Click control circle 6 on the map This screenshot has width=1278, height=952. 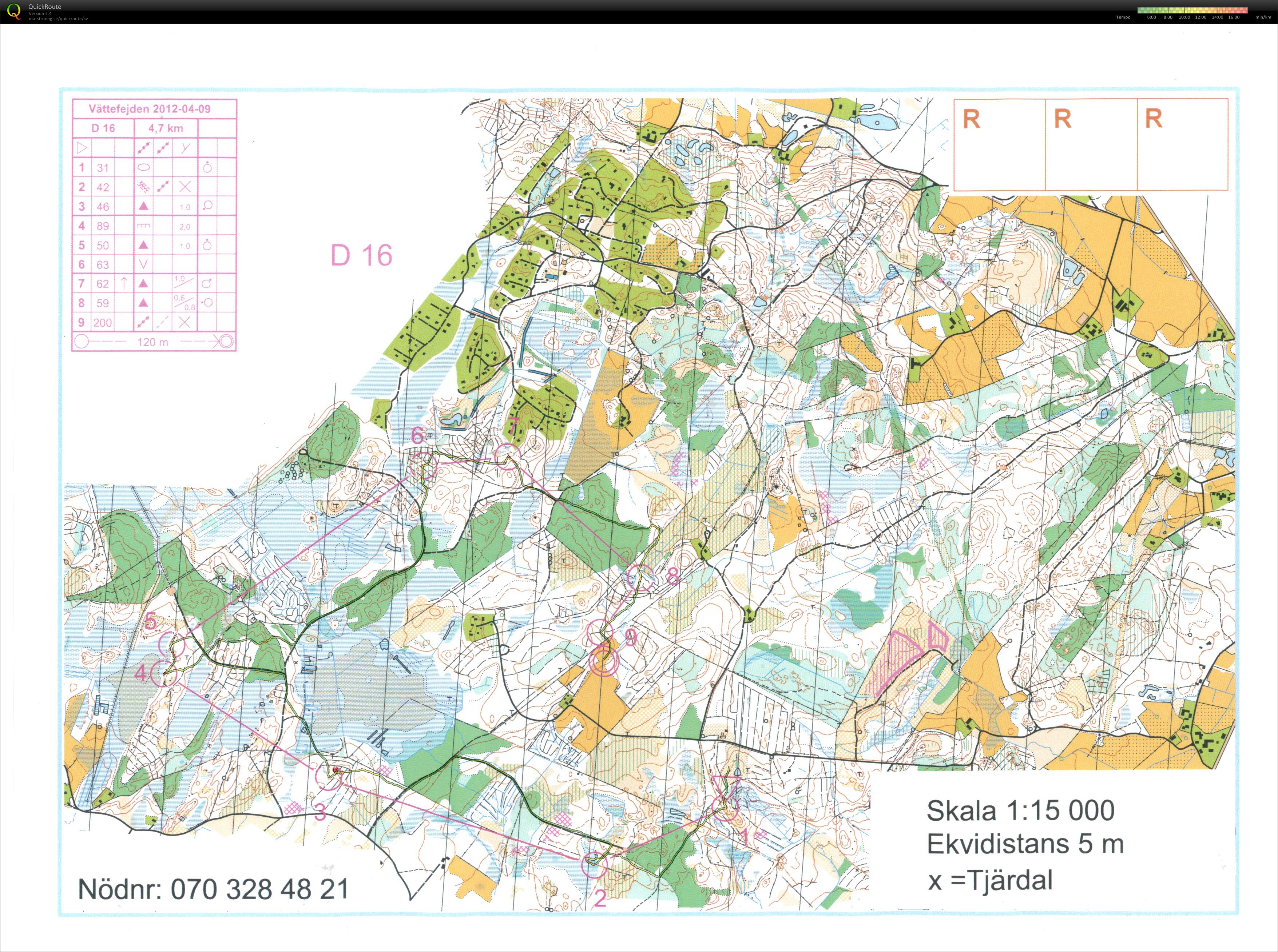point(424,466)
